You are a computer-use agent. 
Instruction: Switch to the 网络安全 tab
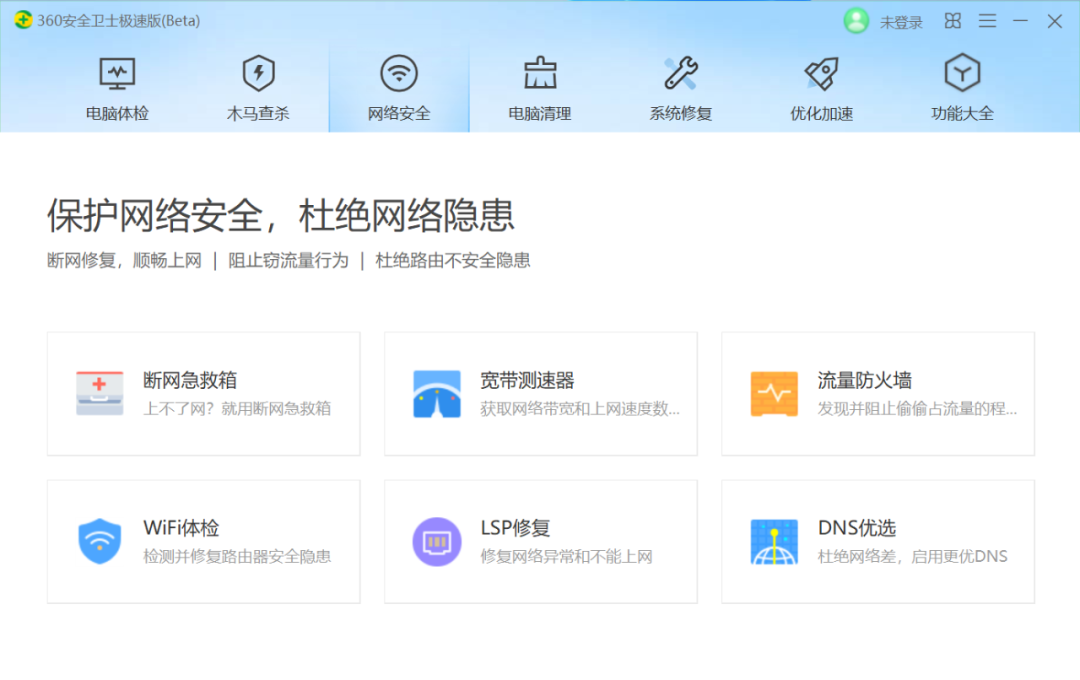(x=399, y=85)
